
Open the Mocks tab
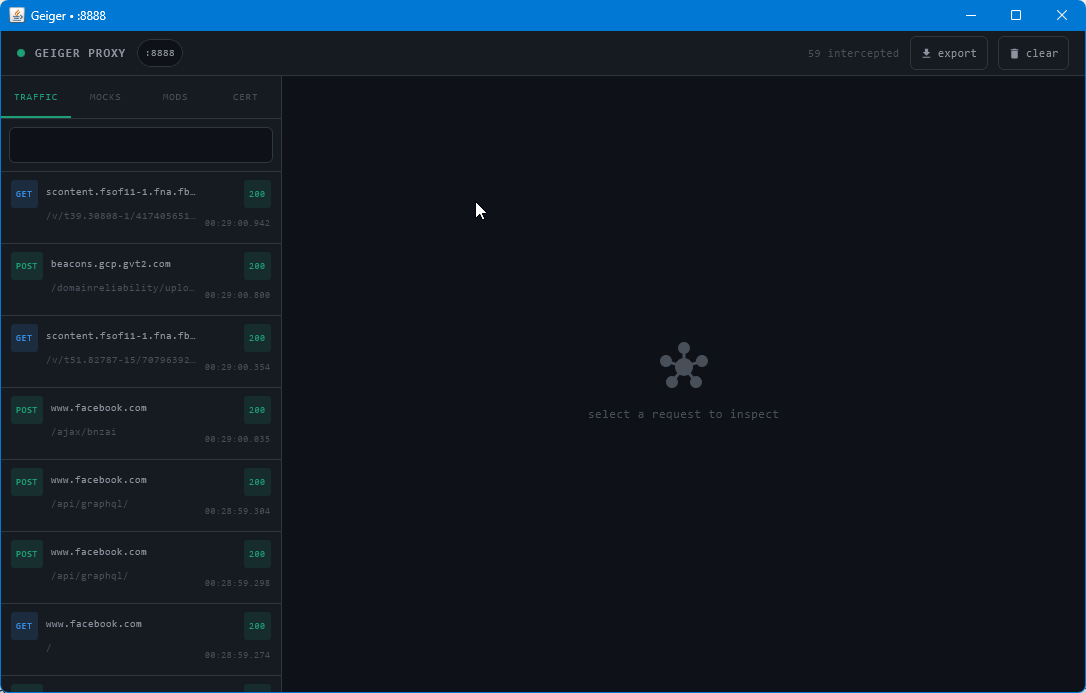pyautogui.click(x=105, y=97)
